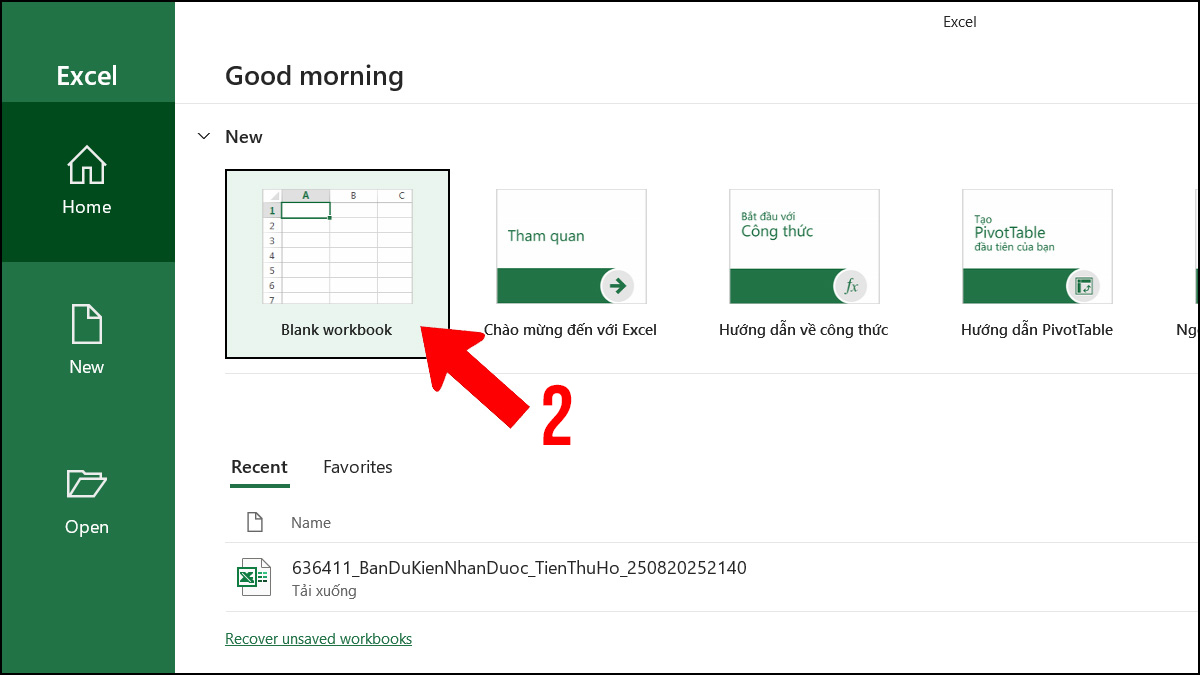Open the Công thức formula tutorial template
Screen dimensions: 1200x675
pyautogui.click(x=804, y=246)
